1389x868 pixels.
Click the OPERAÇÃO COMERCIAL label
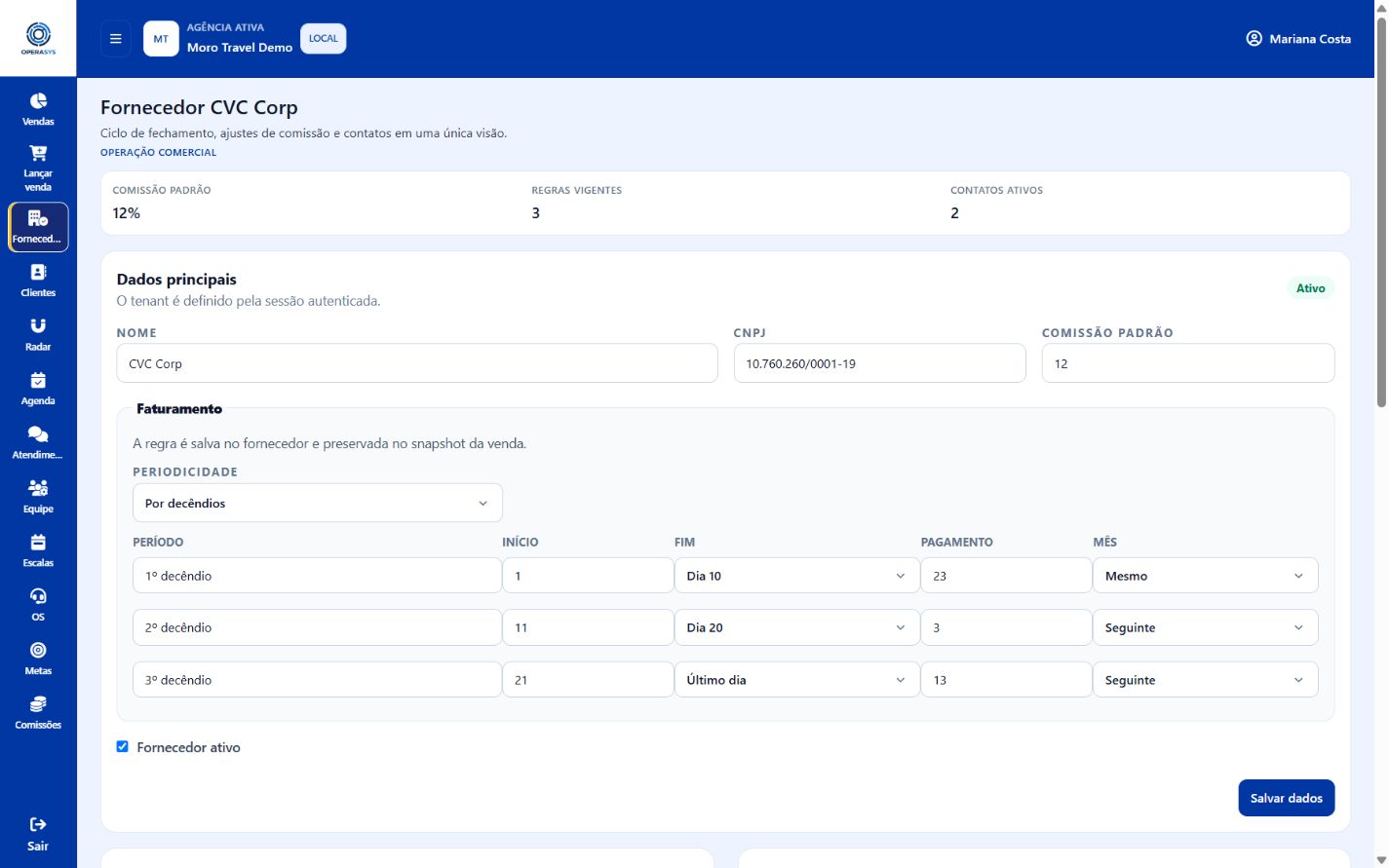pyautogui.click(x=159, y=153)
